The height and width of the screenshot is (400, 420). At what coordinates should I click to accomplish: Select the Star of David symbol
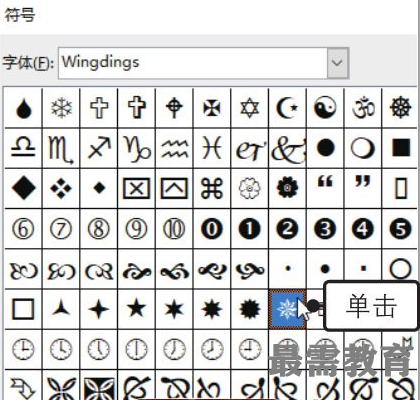pos(250,108)
